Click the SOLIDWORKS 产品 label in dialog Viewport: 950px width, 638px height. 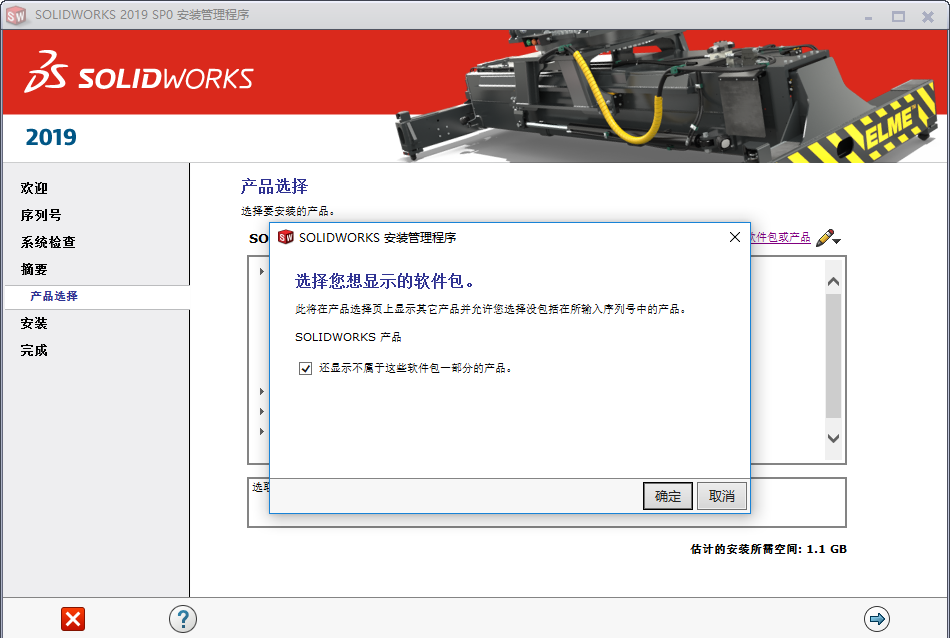(x=348, y=337)
